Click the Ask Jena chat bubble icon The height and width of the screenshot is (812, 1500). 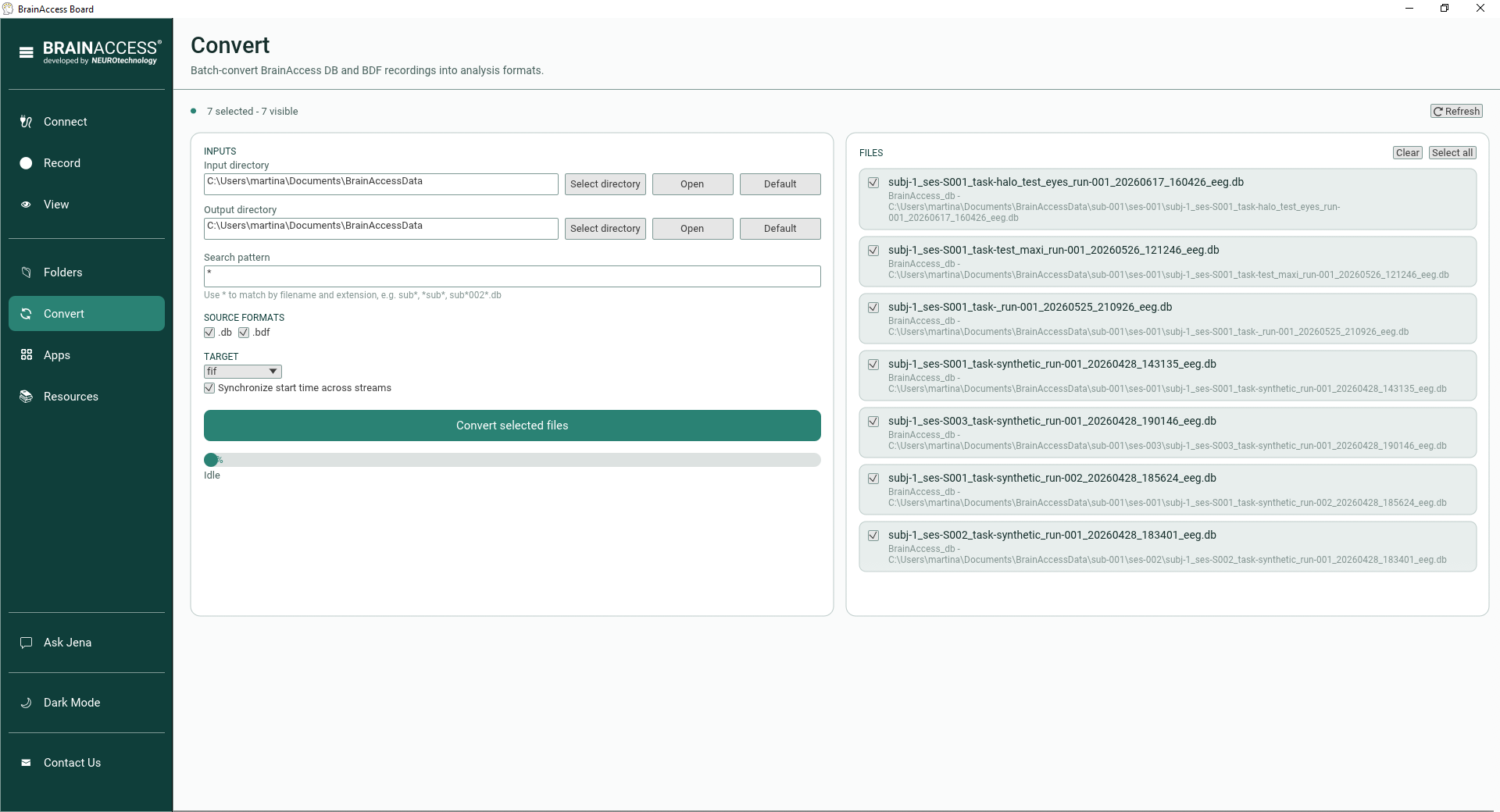click(x=26, y=643)
